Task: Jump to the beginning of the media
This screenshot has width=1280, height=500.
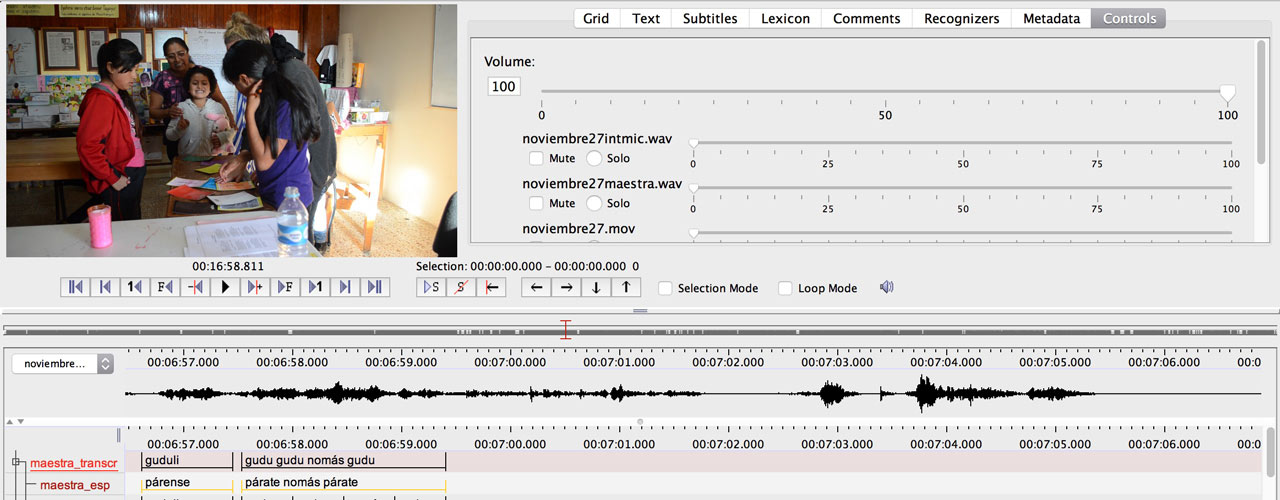Action: point(74,287)
